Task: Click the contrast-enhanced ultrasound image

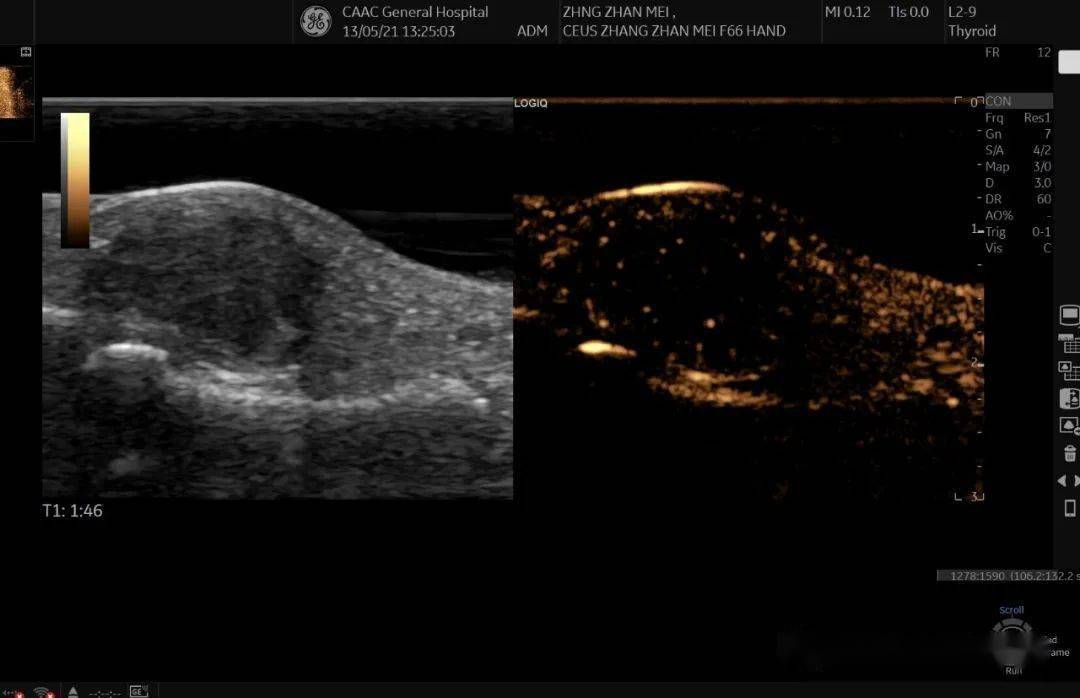Action: 749,298
